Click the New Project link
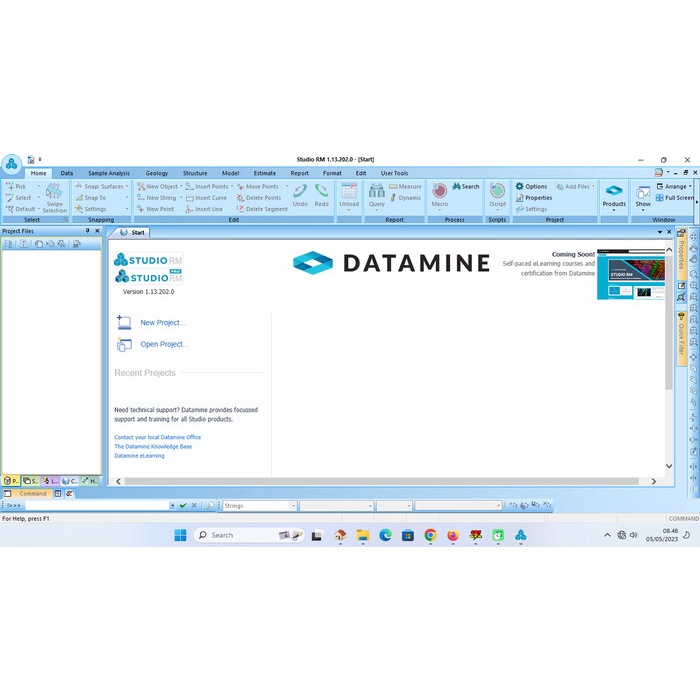This screenshot has width=700, height=700. coord(162,322)
